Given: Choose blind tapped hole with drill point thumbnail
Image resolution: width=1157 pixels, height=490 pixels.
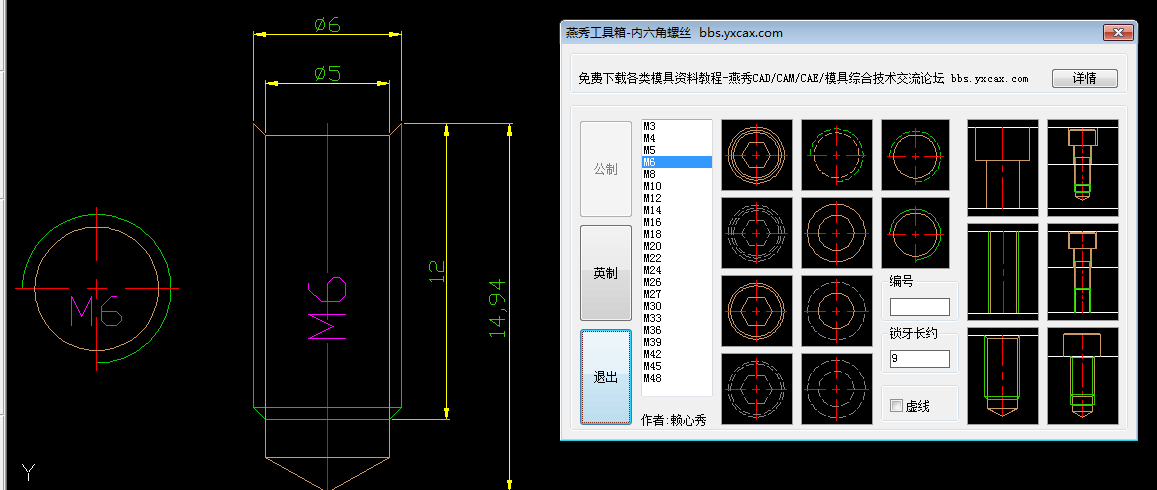Looking at the screenshot, I should 1003,376.
